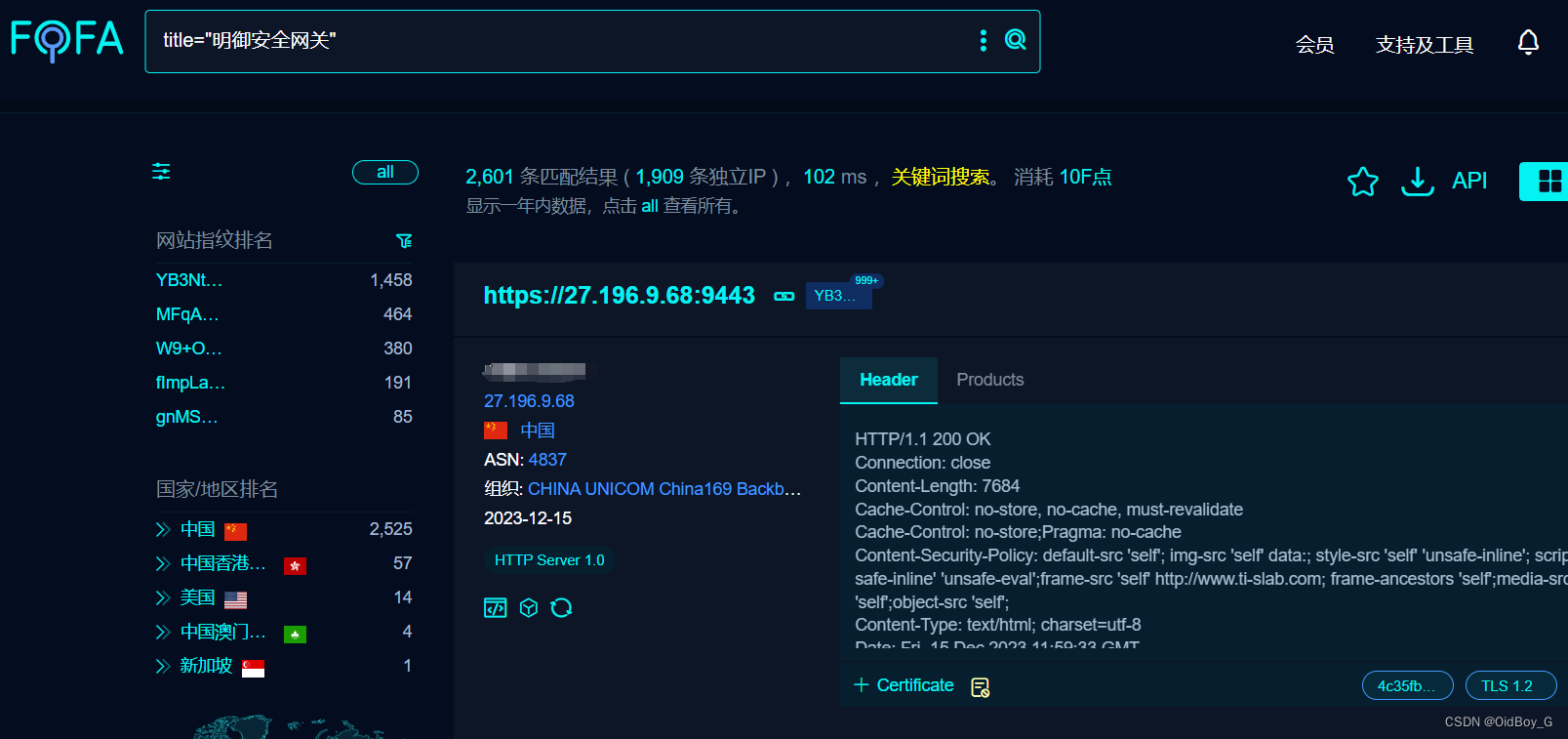View website source code icon
The height and width of the screenshot is (739, 1568).
(x=496, y=608)
